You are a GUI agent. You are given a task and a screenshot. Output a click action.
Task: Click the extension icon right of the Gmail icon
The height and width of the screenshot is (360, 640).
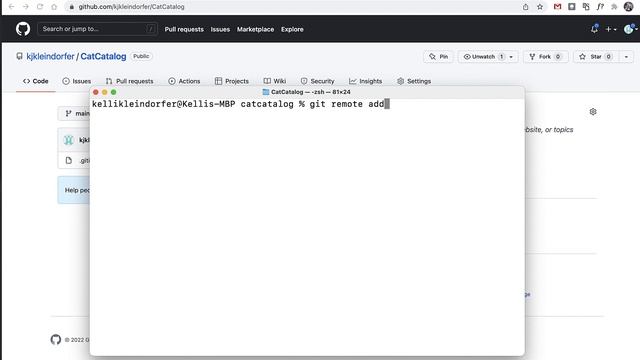[x=572, y=7]
